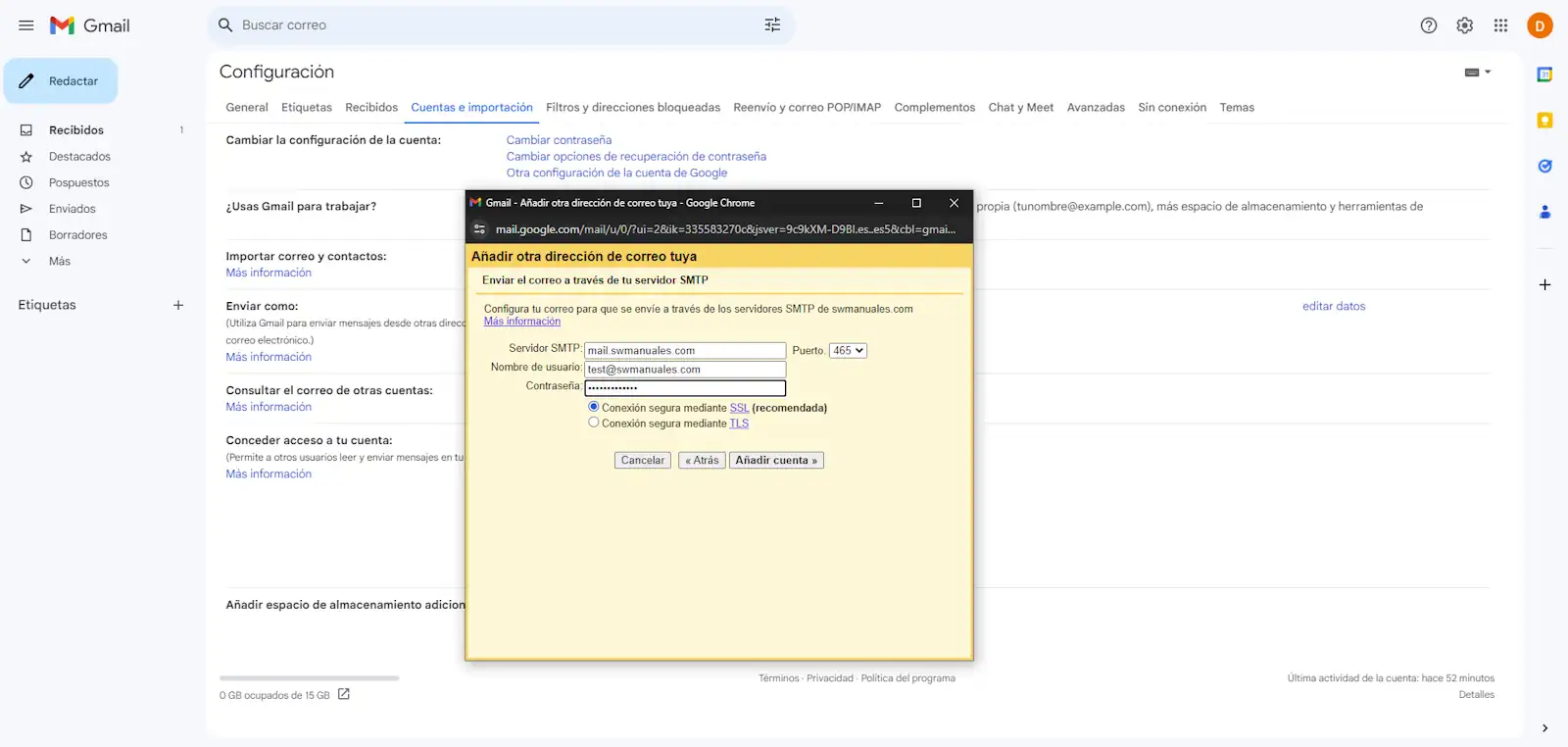This screenshot has width=1568, height=747.
Task: Create new label plus icon
Action: [178, 305]
